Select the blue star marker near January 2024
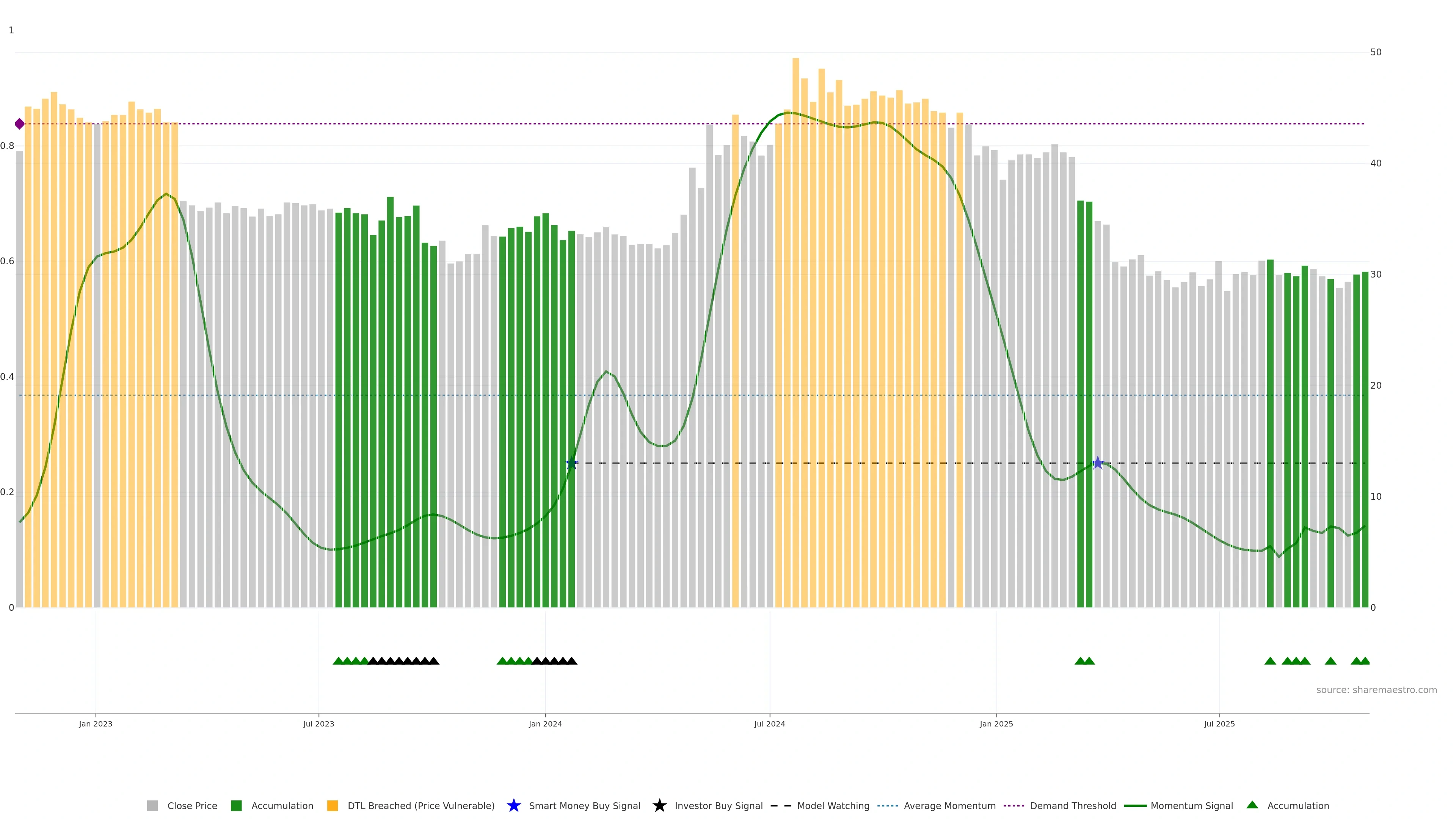 pyautogui.click(x=571, y=463)
